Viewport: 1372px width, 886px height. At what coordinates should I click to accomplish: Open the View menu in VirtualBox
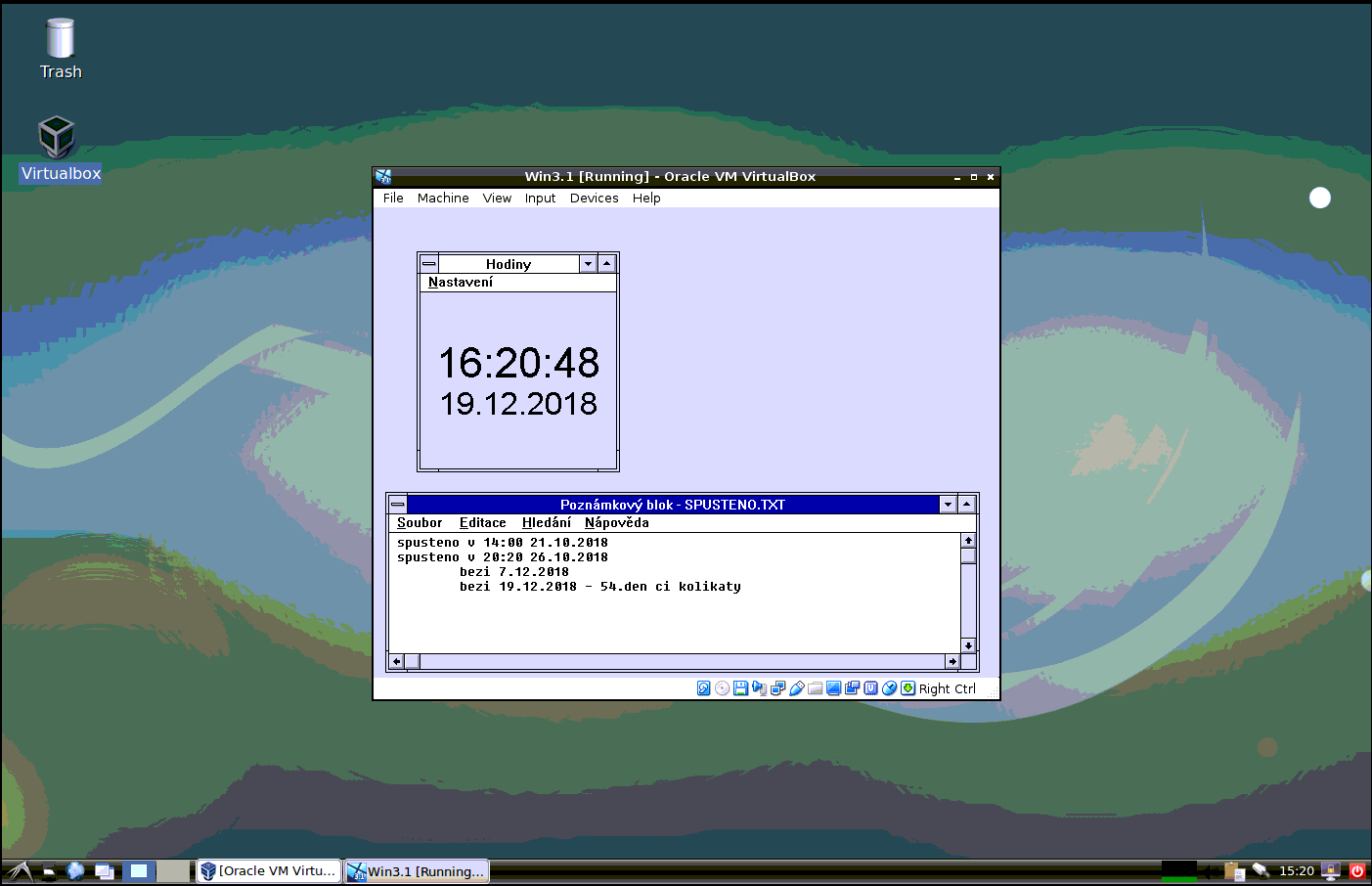click(497, 198)
